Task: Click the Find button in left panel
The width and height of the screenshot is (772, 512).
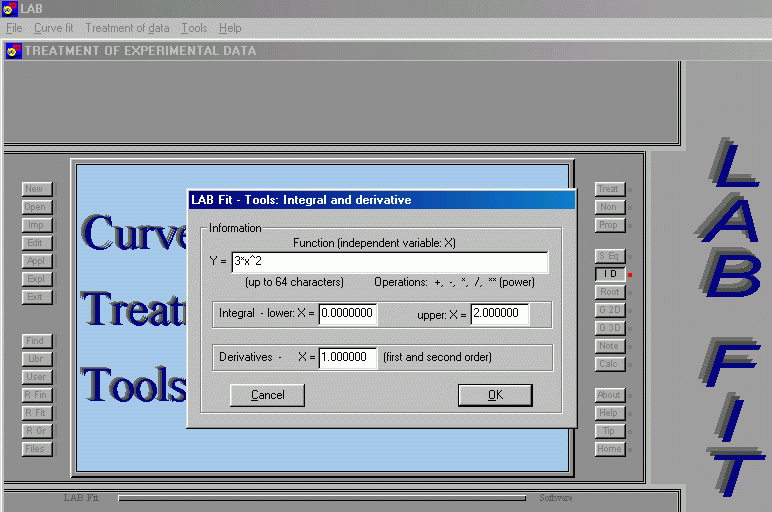Action: tap(36, 341)
